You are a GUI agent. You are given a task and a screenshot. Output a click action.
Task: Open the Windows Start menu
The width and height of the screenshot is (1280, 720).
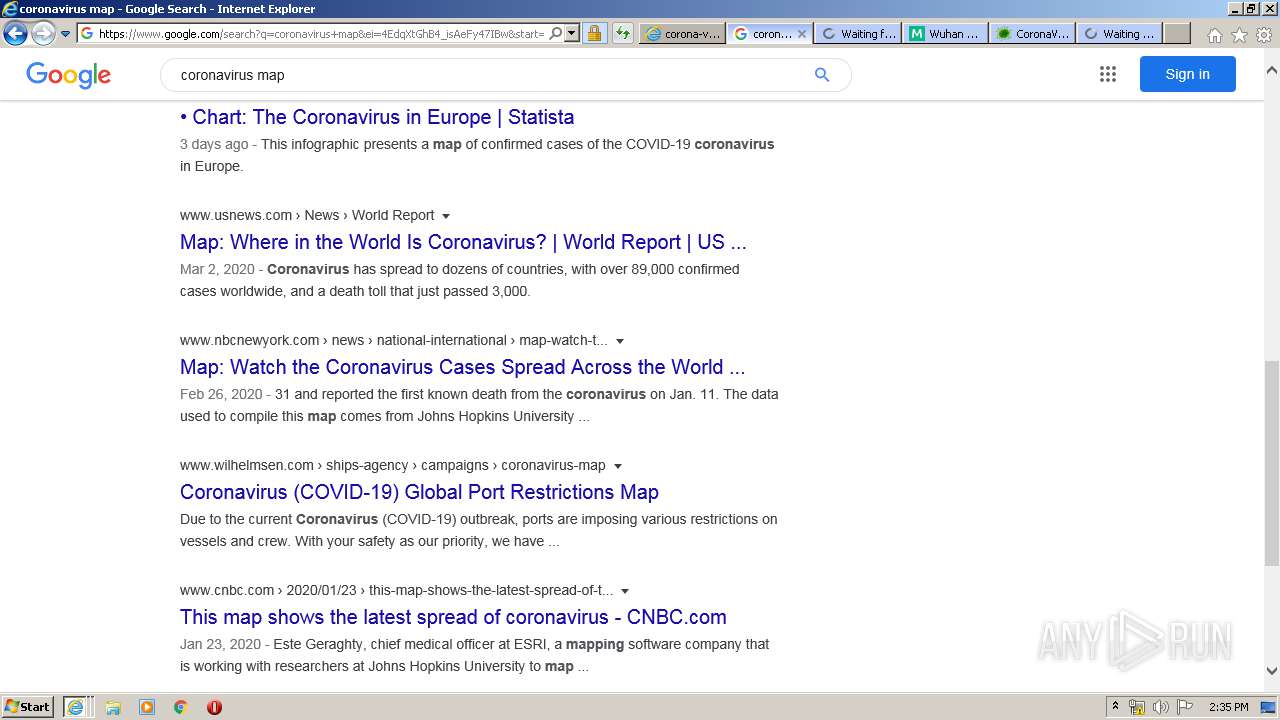point(27,707)
